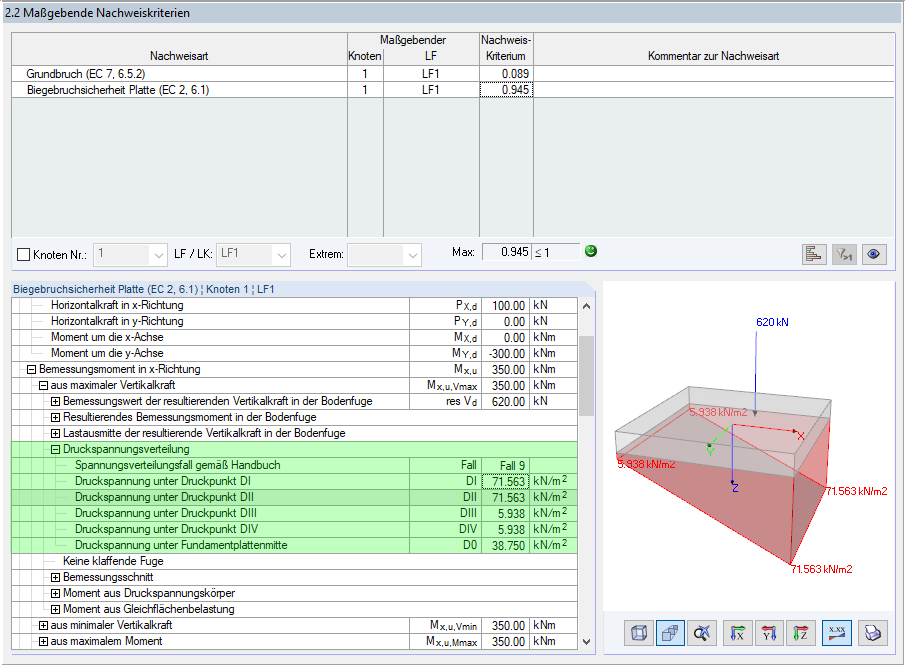Select the isometric wireframe cube view icon
906x667 pixels.
pyautogui.click(x=637, y=633)
